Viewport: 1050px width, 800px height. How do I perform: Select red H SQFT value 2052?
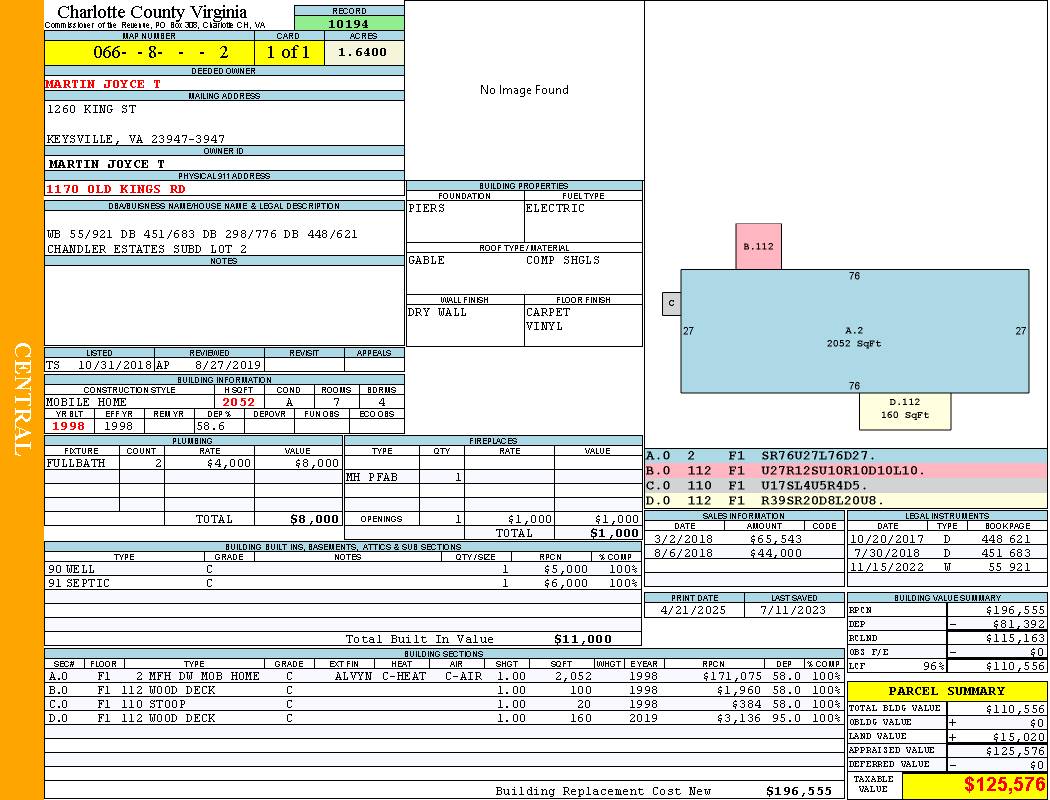click(238, 402)
